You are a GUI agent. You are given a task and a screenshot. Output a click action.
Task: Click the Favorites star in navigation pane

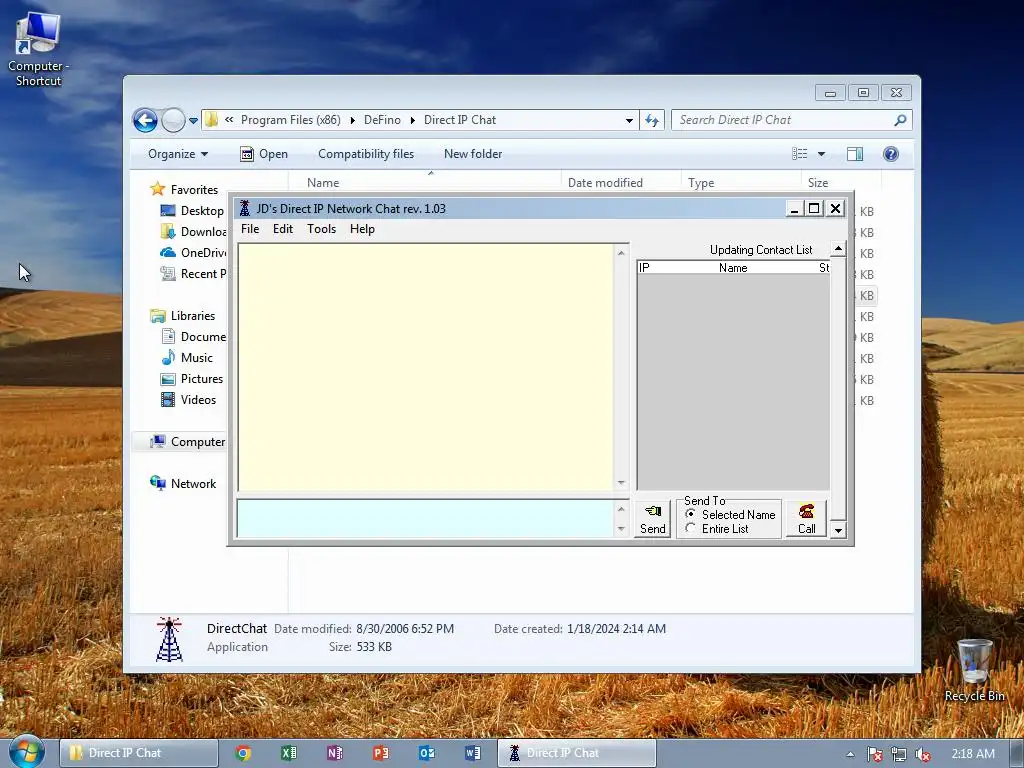click(x=157, y=189)
